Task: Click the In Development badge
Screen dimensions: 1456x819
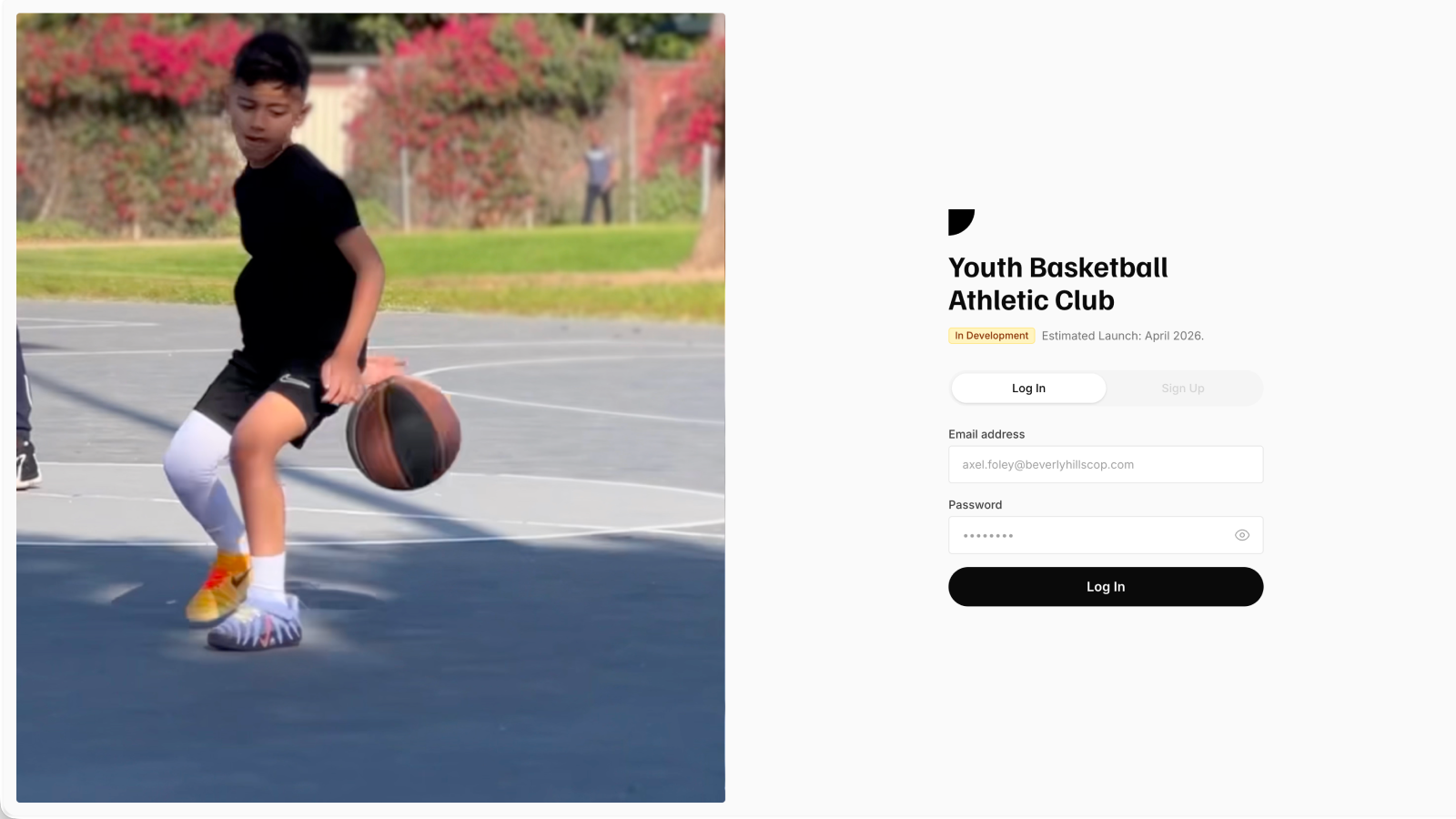Action: 991,336
